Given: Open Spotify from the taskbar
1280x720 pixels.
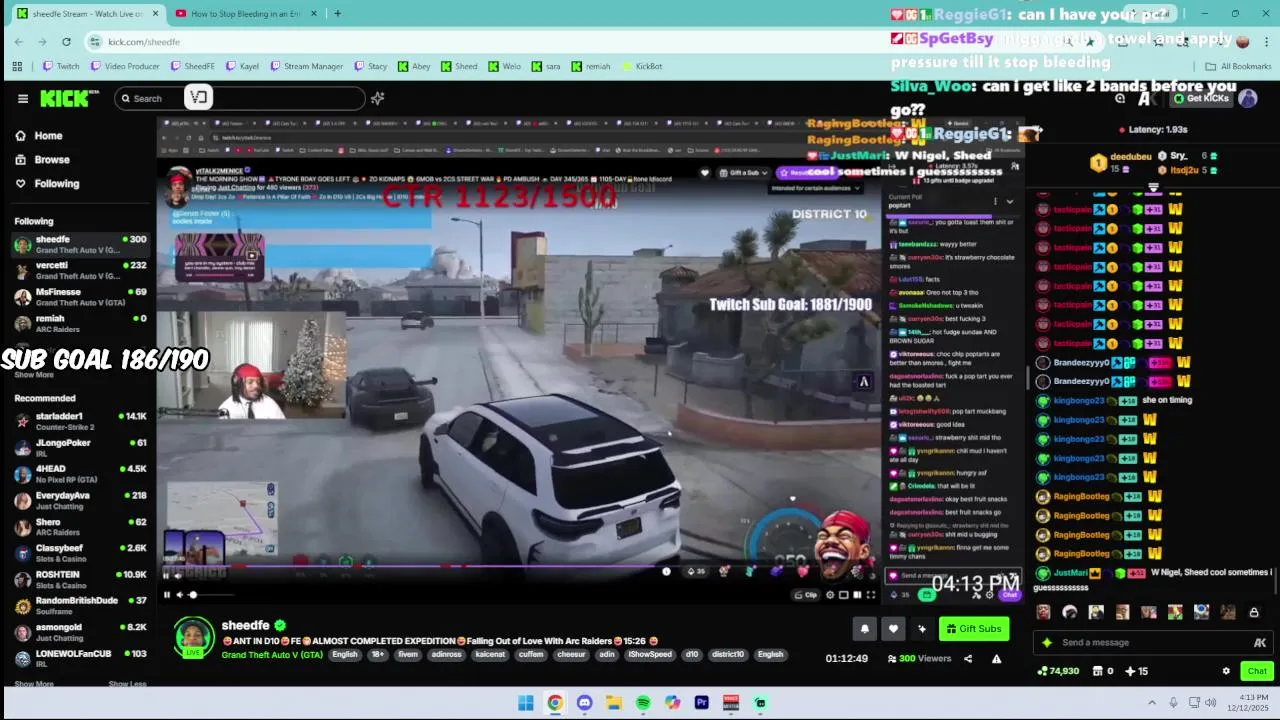Looking at the screenshot, I should [643, 703].
